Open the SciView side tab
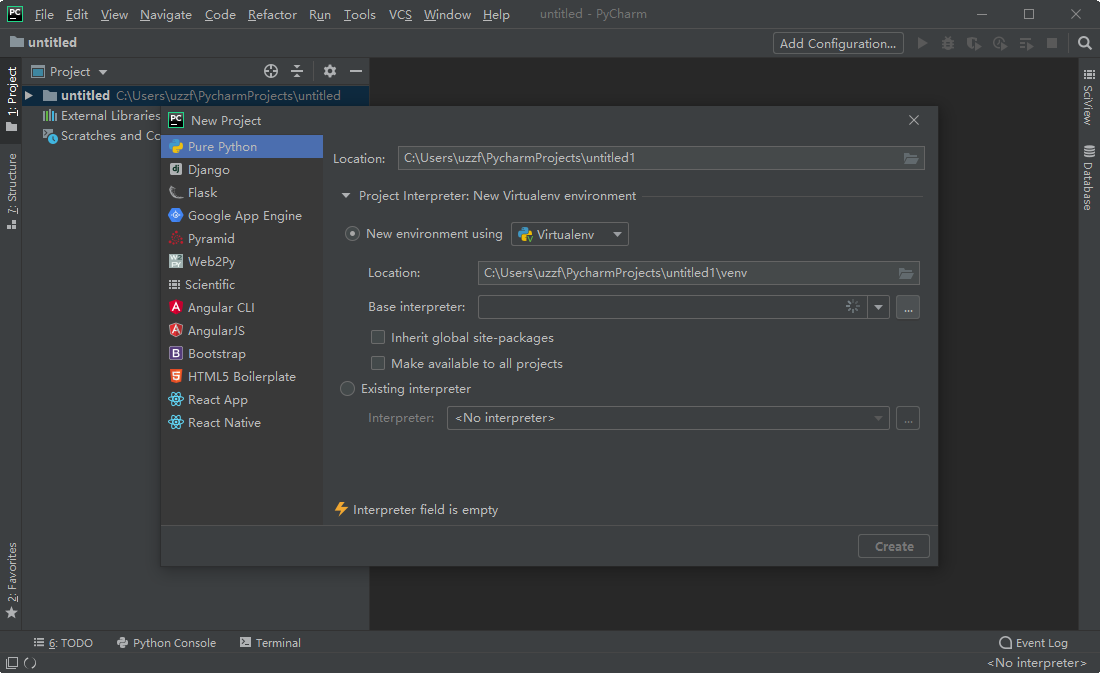 tap(1088, 98)
